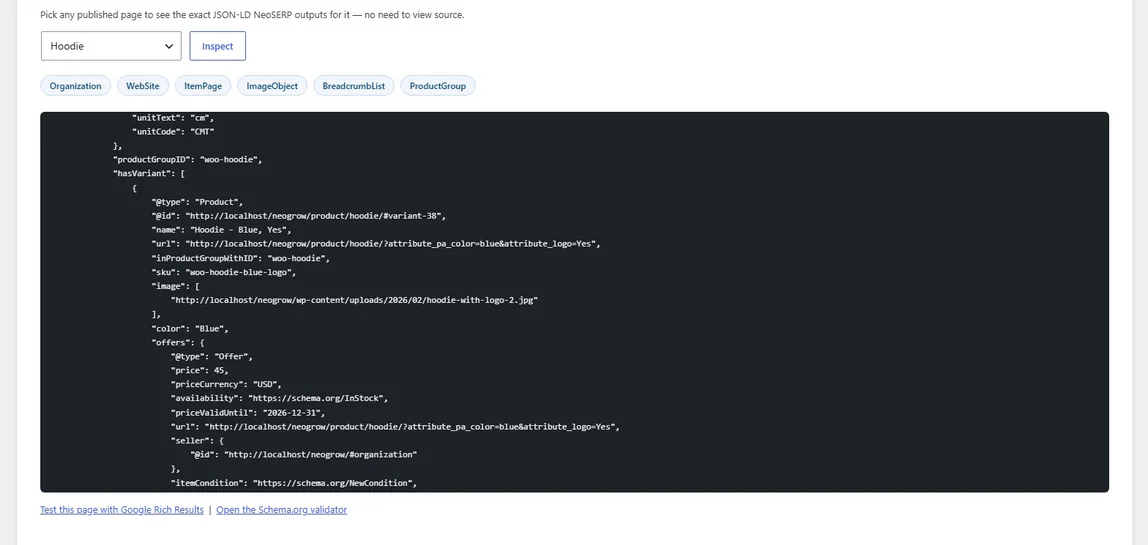Click the "sku": "woo-hoodie-blue-logo" line

tap(224, 272)
